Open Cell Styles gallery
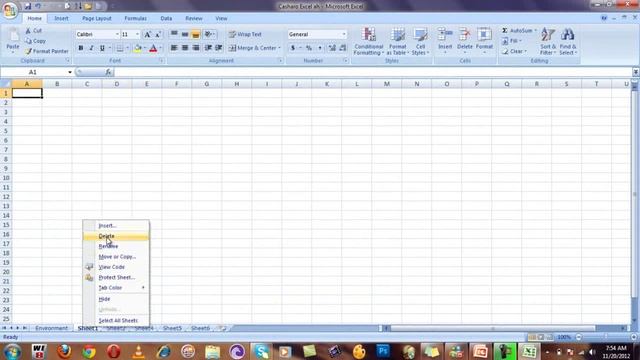Image resolution: width=640 pixels, height=360 pixels. tap(420, 41)
